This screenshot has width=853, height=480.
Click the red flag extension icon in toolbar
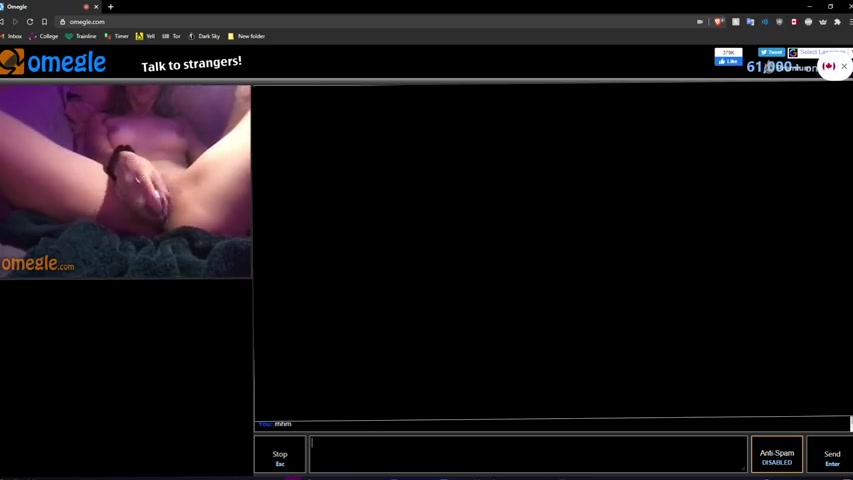point(794,22)
